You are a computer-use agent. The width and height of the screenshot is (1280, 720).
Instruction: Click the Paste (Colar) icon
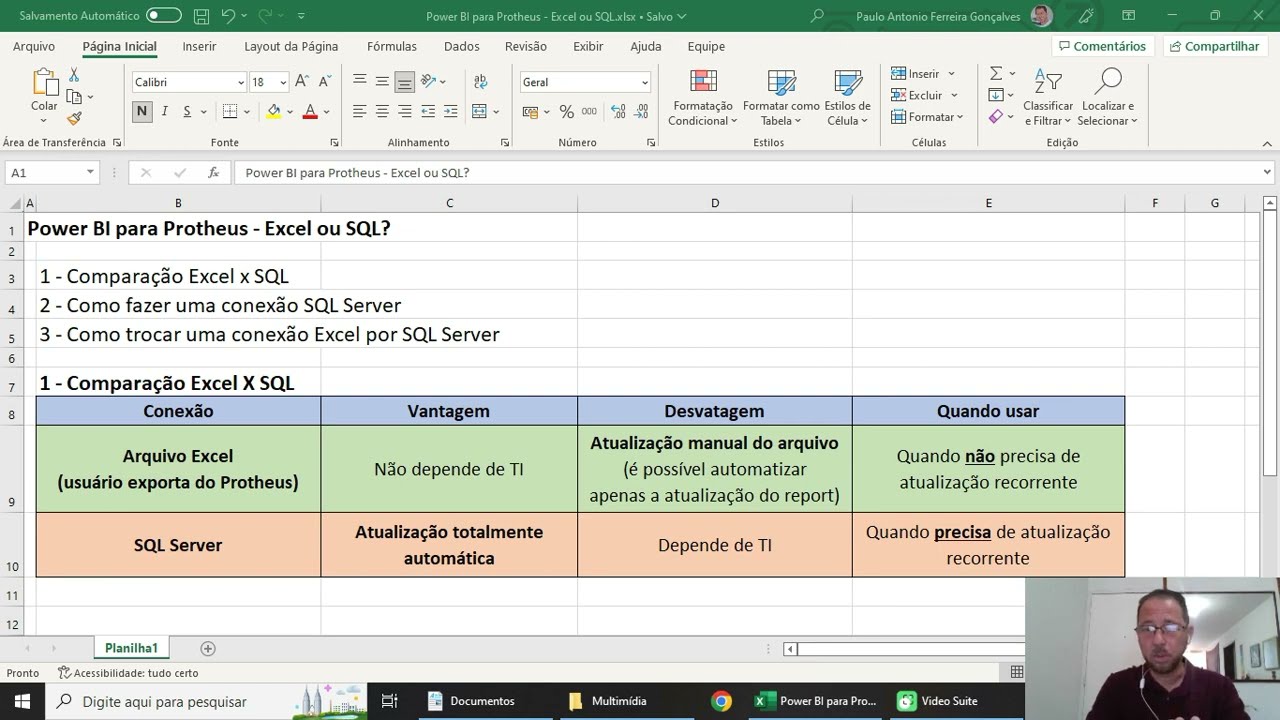tap(44, 82)
